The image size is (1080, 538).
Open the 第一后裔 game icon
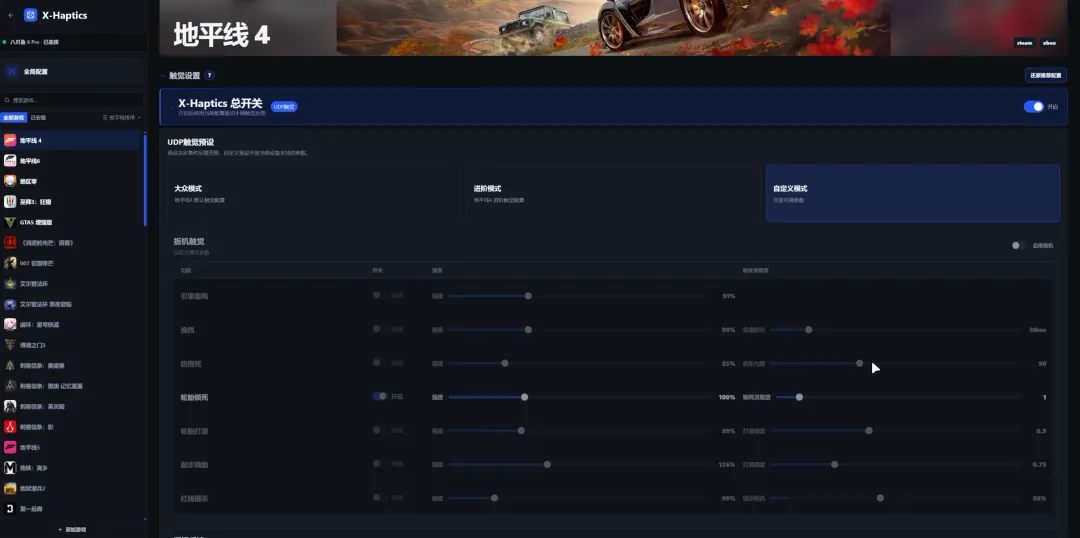pyautogui.click(x=10, y=509)
